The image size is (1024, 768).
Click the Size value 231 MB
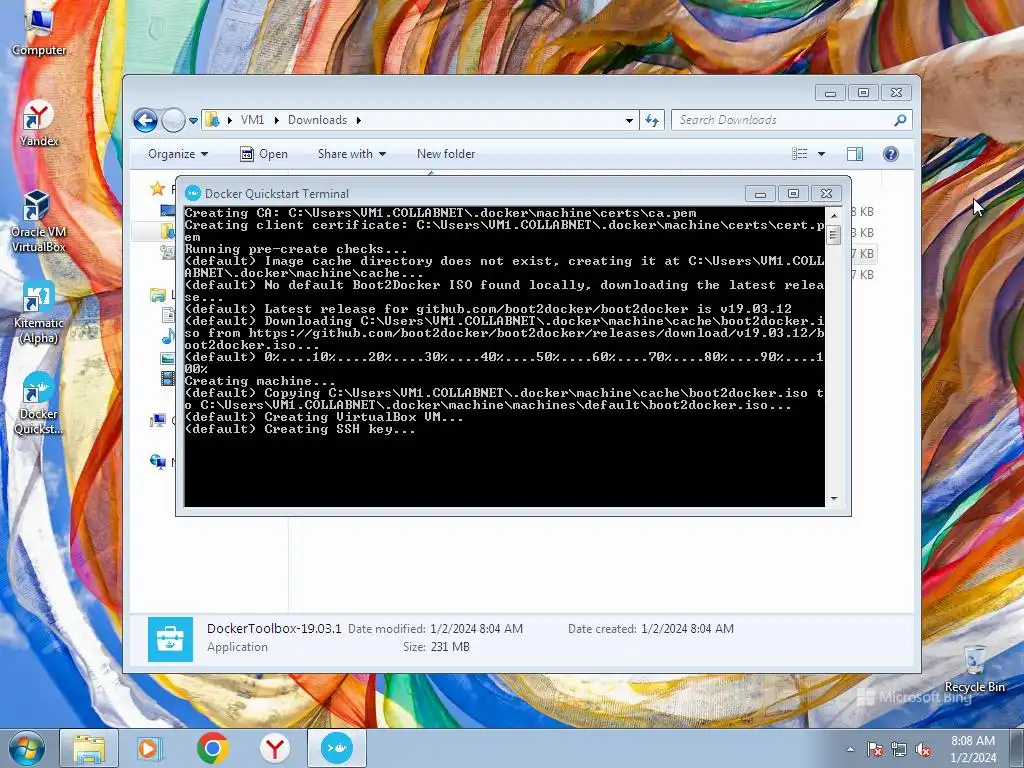click(x=450, y=647)
